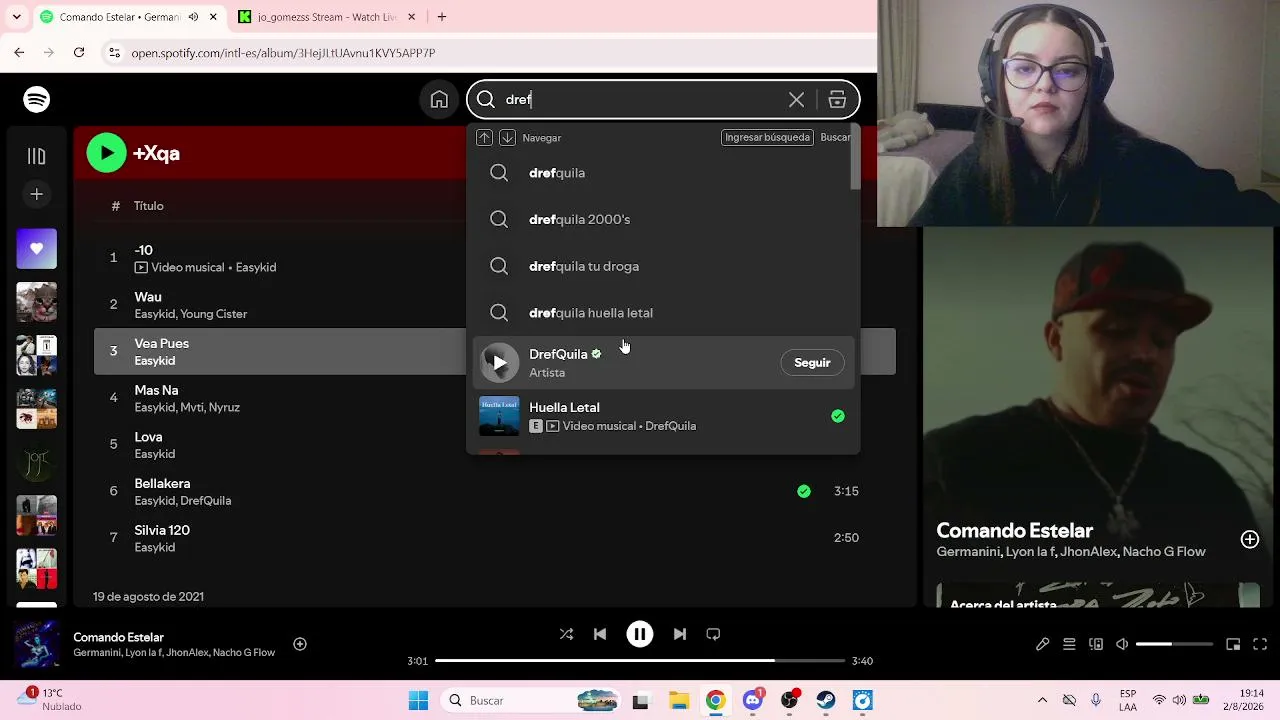The width and height of the screenshot is (1280, 720).
Task: Add current song to Liked Songs in player bar
Action: click(300, 644)
